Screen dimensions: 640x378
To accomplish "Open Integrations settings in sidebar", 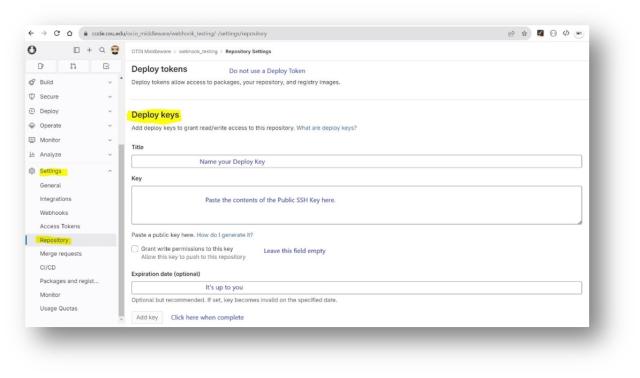I will (x=56, y=199).
